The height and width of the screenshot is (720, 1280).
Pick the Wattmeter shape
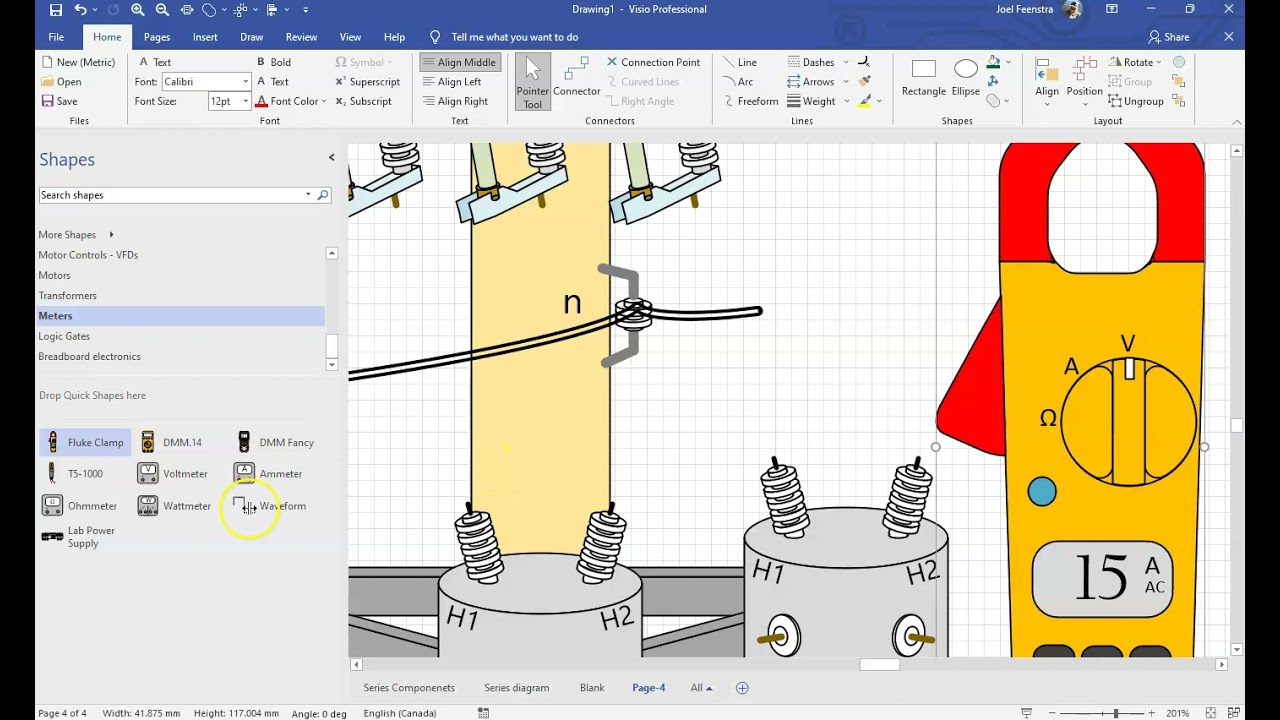click(175, 506)
